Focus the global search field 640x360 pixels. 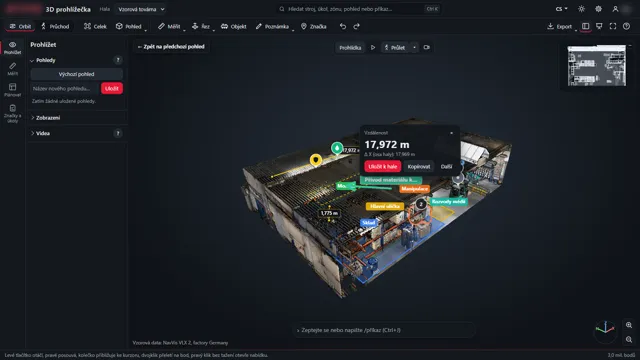(359, 9)
